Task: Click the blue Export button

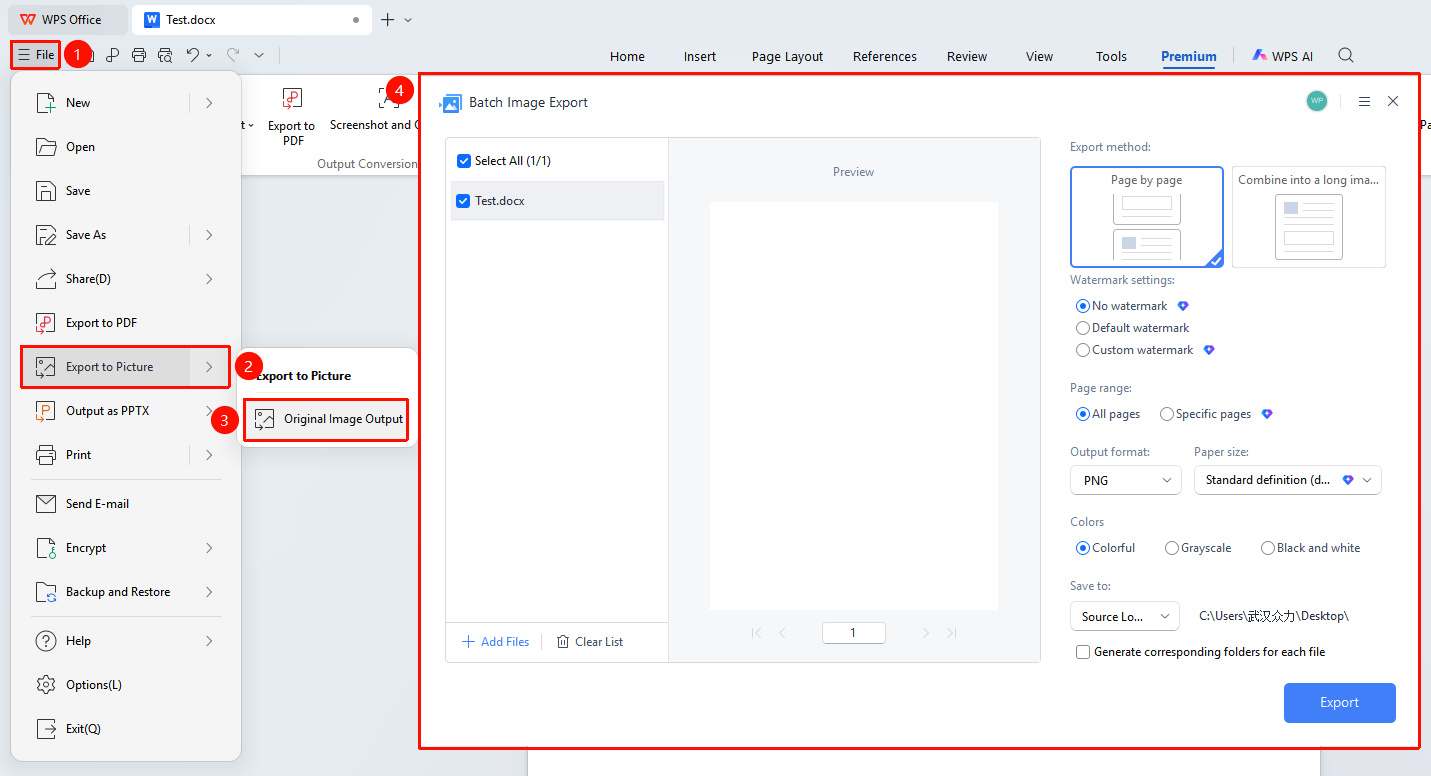Action: pyautogui.click(x=1339, y=702)
